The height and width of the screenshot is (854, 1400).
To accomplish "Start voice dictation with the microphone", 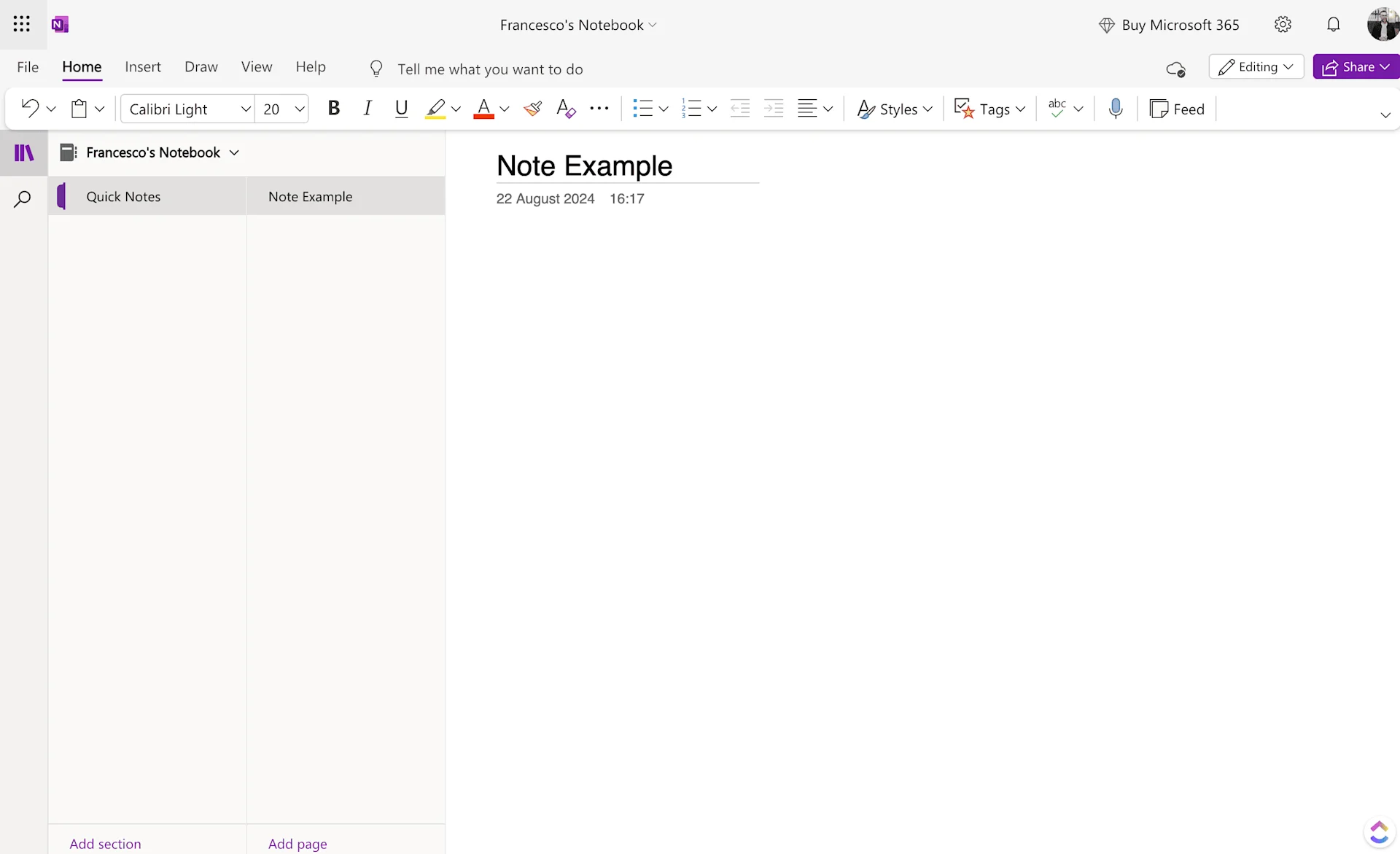I will [x=1116, y=108].
